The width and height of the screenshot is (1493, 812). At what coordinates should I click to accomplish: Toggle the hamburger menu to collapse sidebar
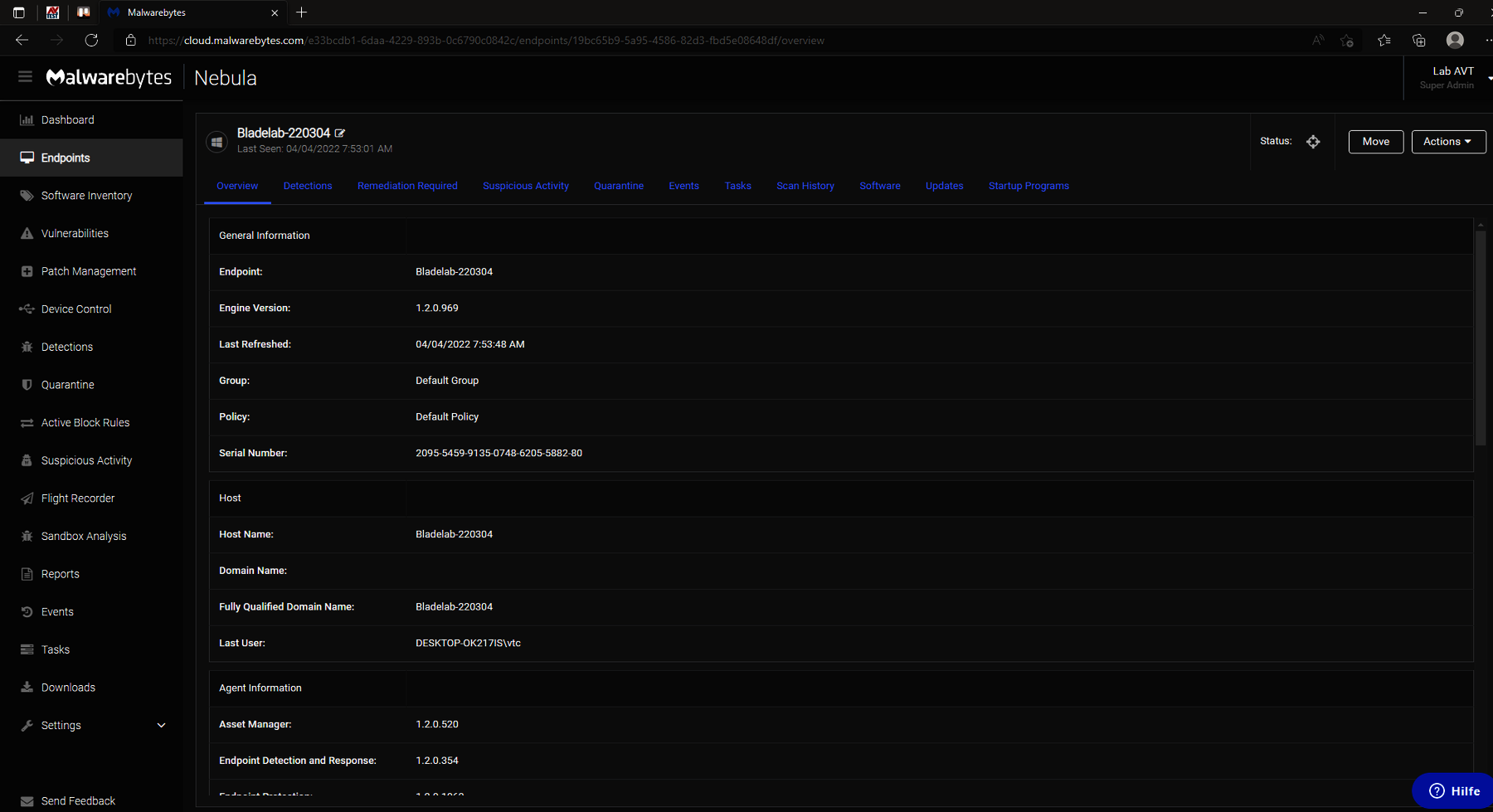tap(25, 77)
